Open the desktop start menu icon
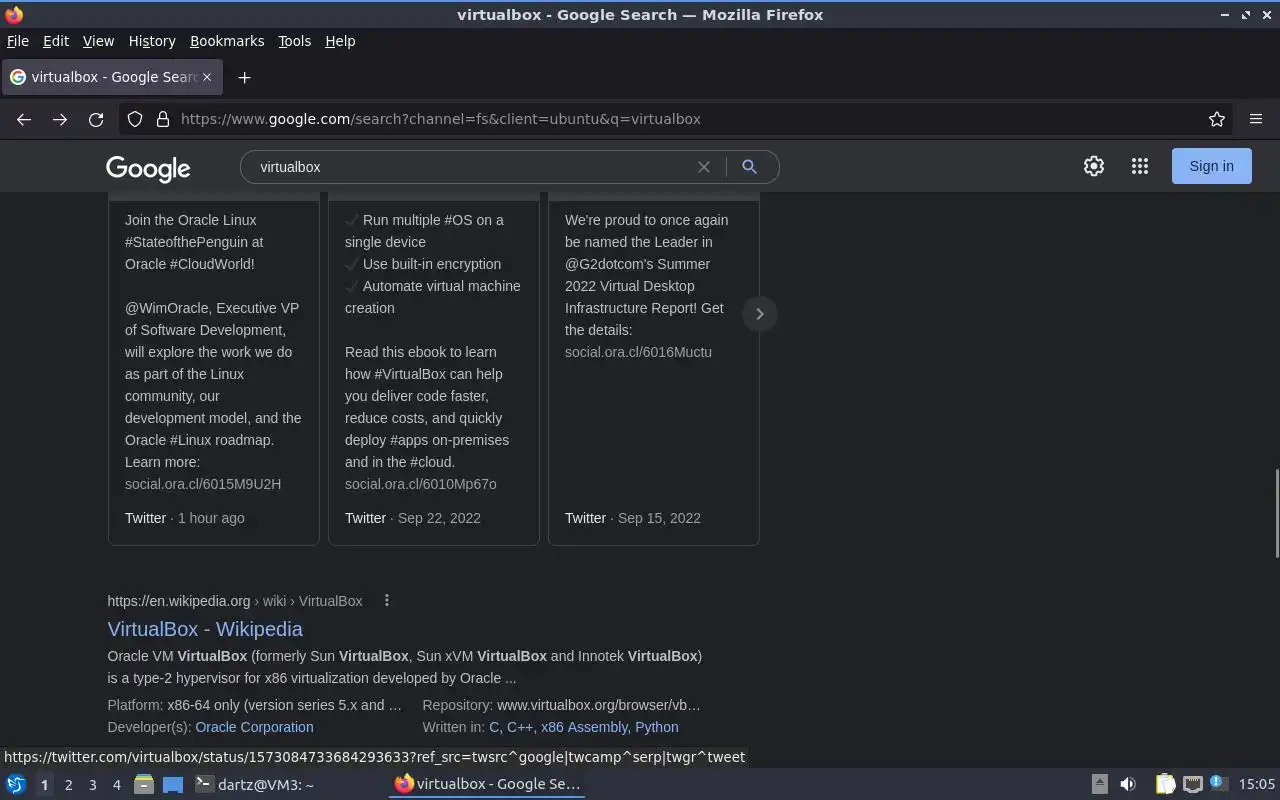This screenshot has width=1280, height=800. 16,784
